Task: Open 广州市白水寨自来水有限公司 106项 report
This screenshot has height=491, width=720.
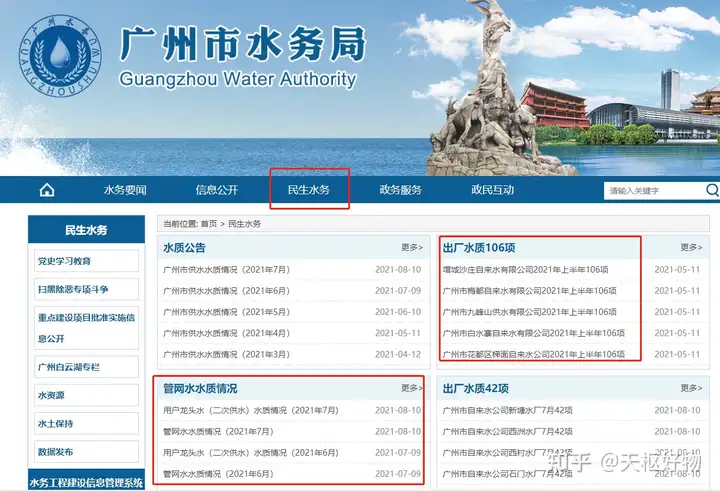Action: [x=534, y=333]
